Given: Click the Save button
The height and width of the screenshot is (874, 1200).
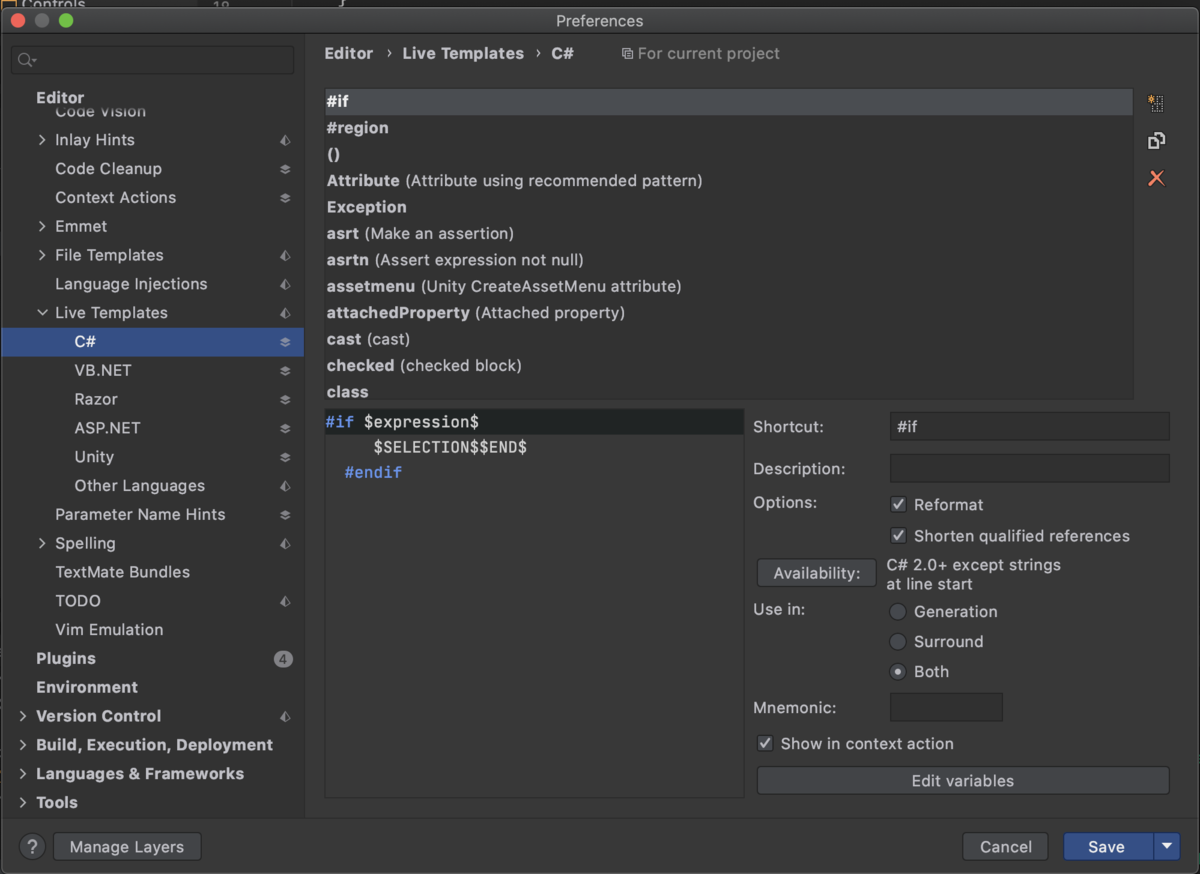Looking at the screenshot, I should click(1108, 847).
